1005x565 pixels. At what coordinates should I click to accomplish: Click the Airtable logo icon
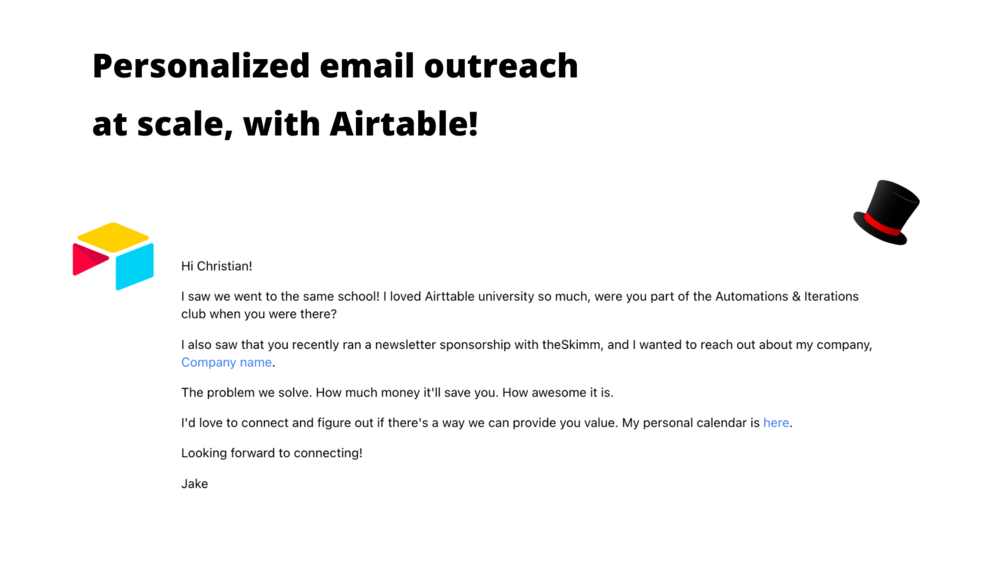(x=113, y=256)
